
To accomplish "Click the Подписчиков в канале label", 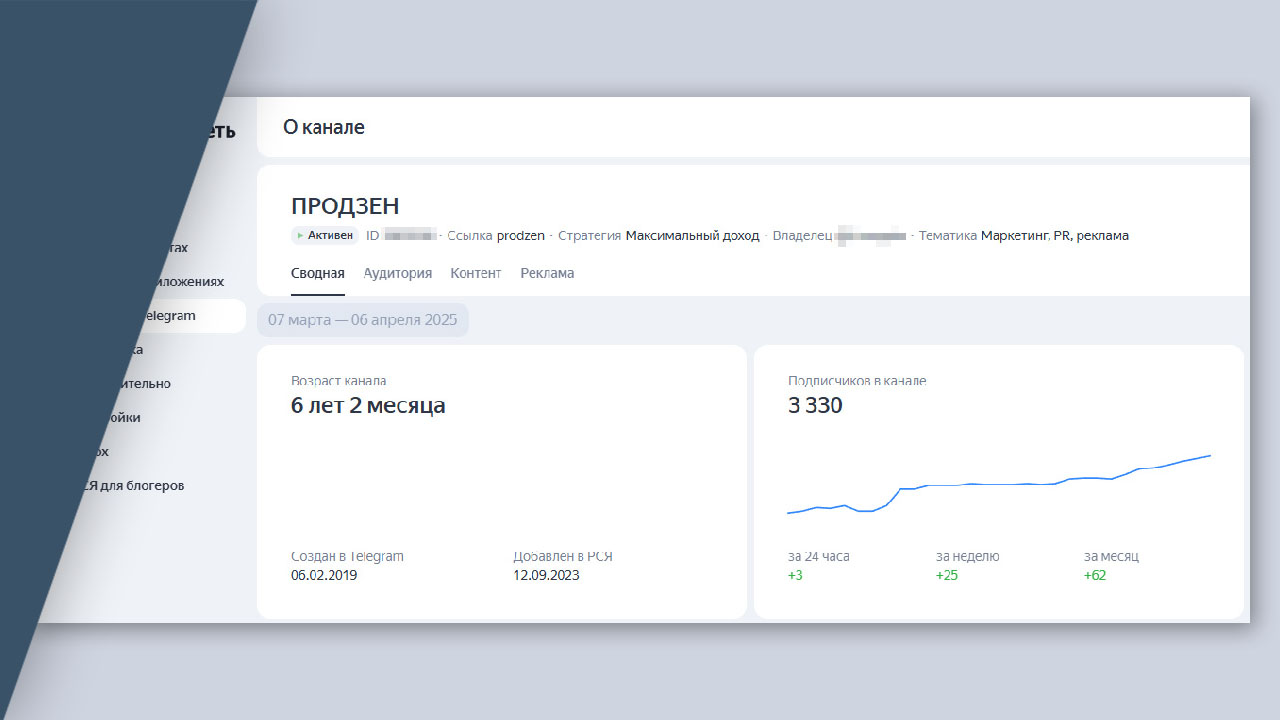I will 857,381.
